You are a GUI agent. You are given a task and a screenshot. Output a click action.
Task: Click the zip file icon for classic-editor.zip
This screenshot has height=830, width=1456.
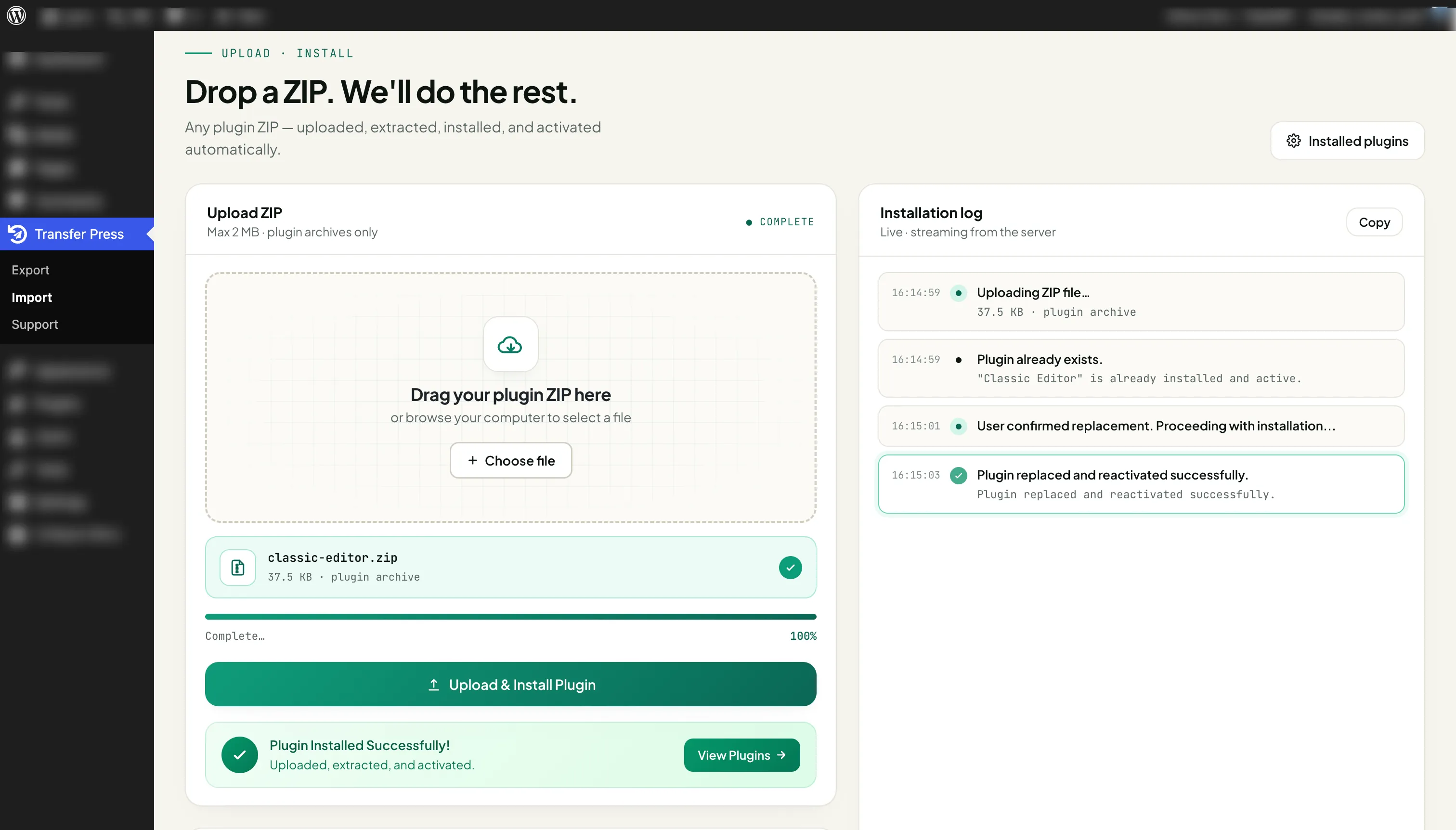(x=238, y=567)
